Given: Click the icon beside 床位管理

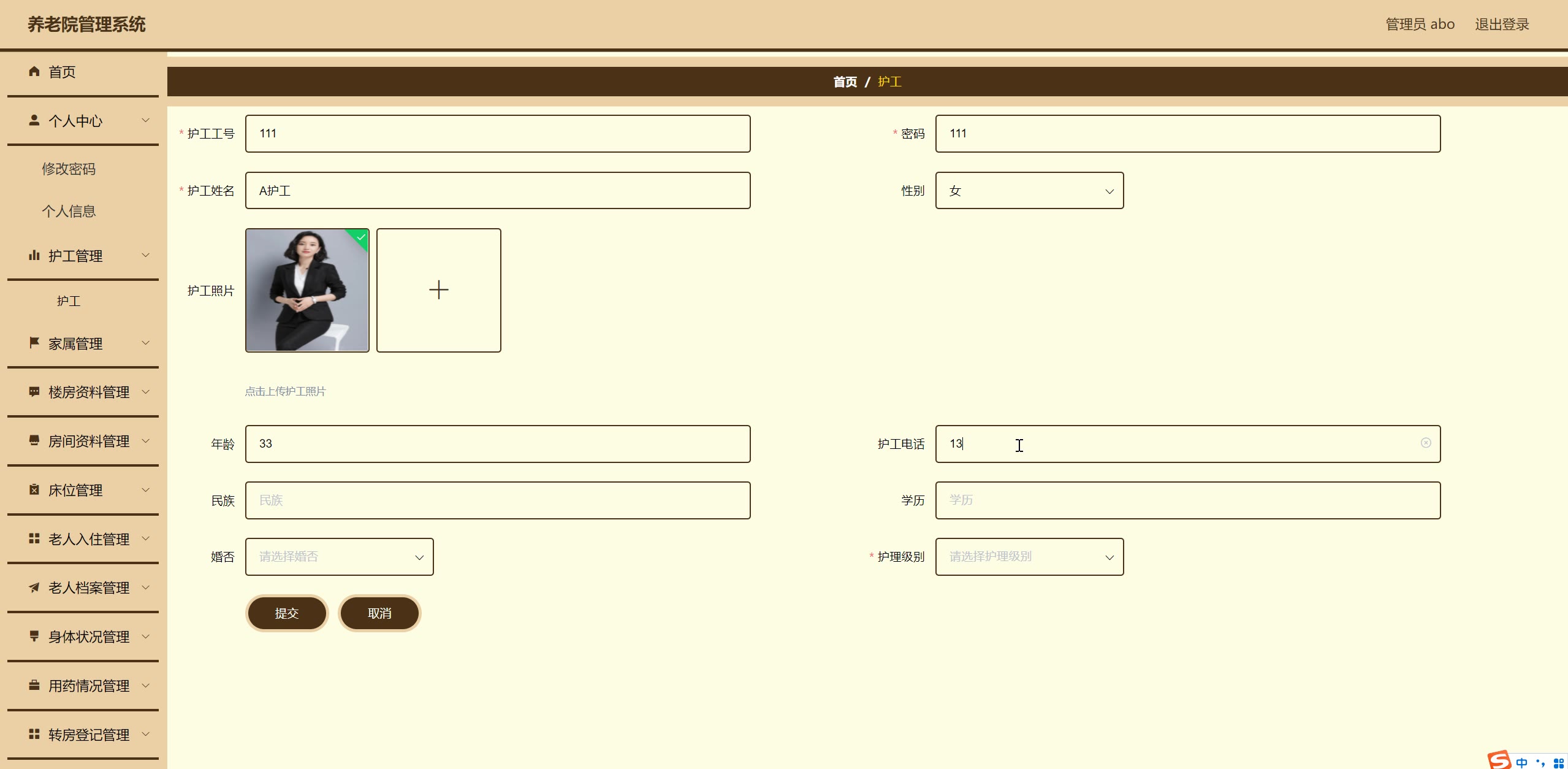Looking at the screenshot, I should (34, 489).
